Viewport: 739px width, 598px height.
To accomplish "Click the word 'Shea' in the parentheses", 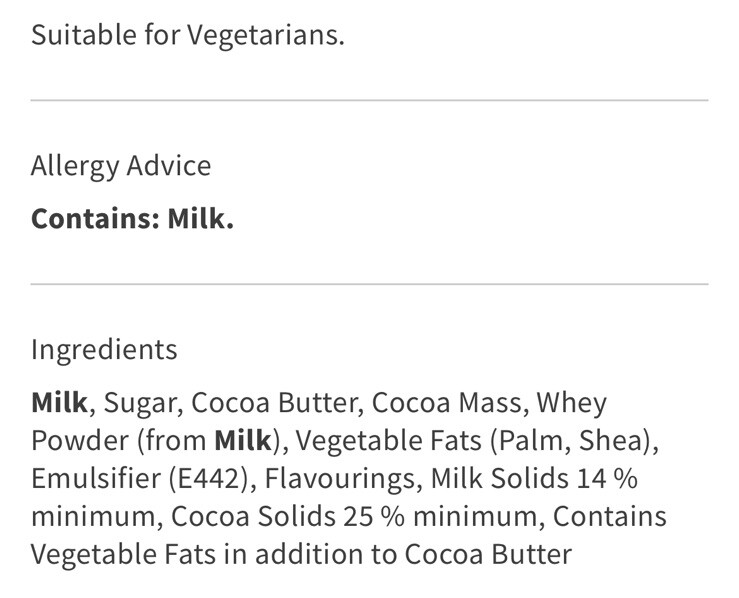I will tap(611, 441).
